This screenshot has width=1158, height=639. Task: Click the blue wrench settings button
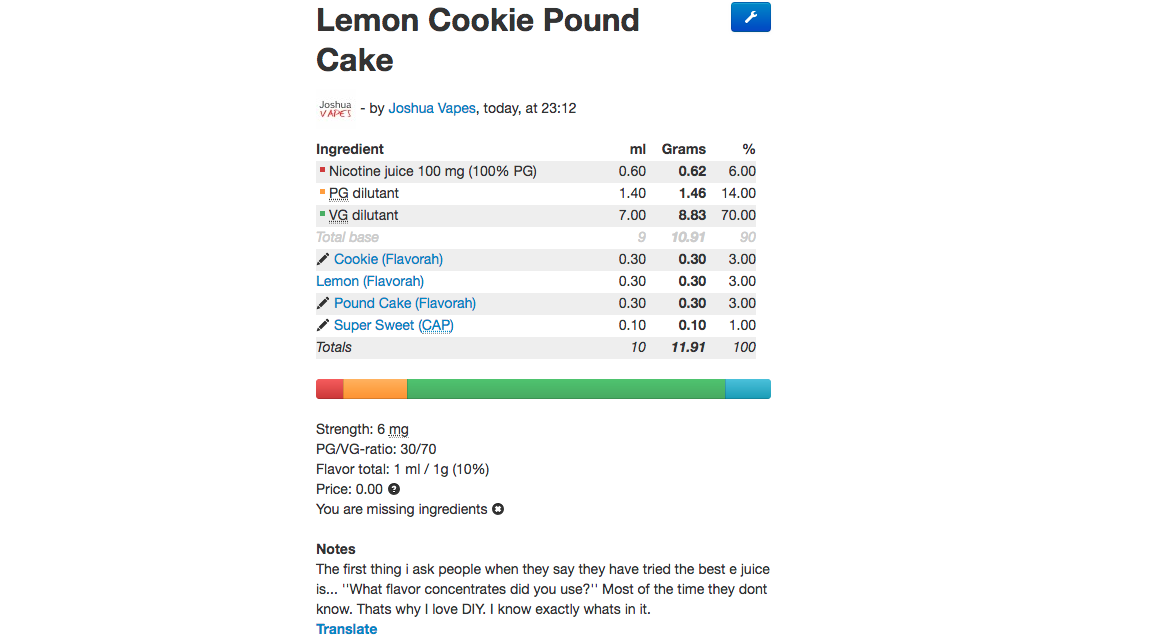pos(750,17)
